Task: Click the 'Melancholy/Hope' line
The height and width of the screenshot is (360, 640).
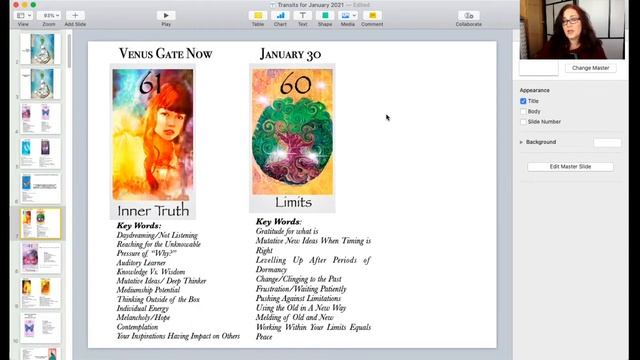Action: click(143, 318)
